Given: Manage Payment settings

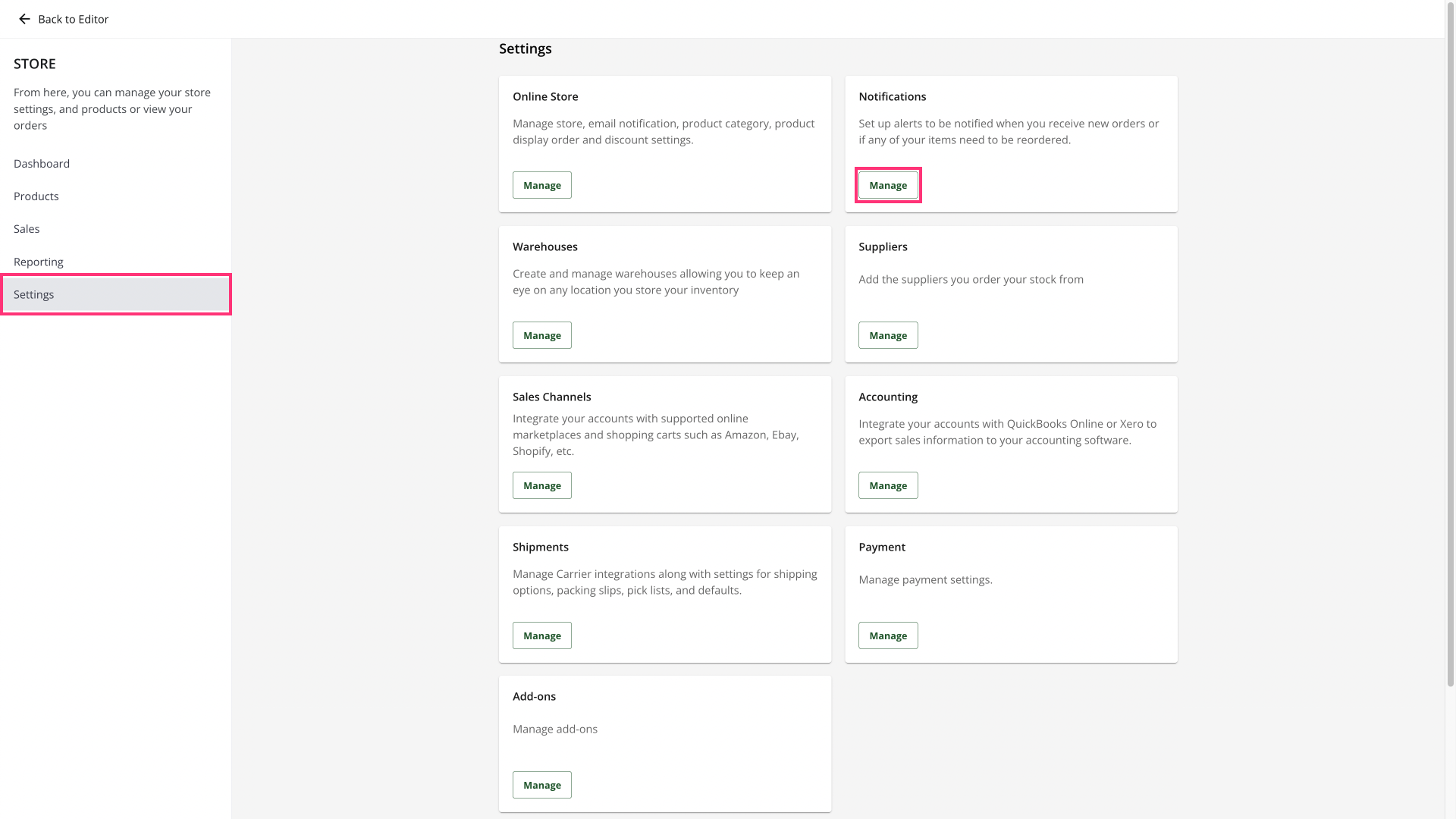Looking at the screenshot, I should point(887,635).
